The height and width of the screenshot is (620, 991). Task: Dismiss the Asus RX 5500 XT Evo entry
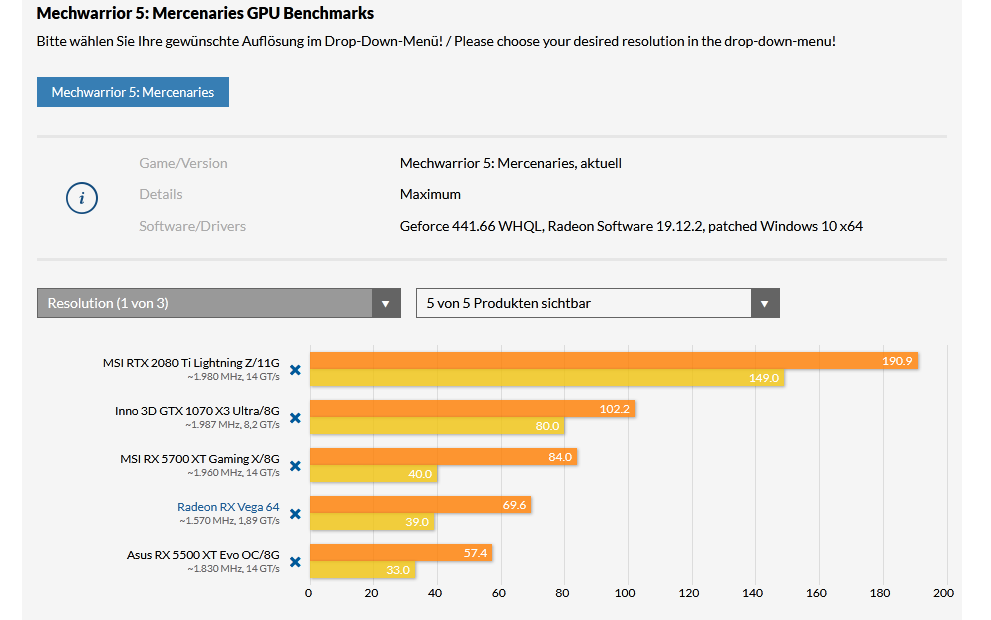tap(295, 562)
